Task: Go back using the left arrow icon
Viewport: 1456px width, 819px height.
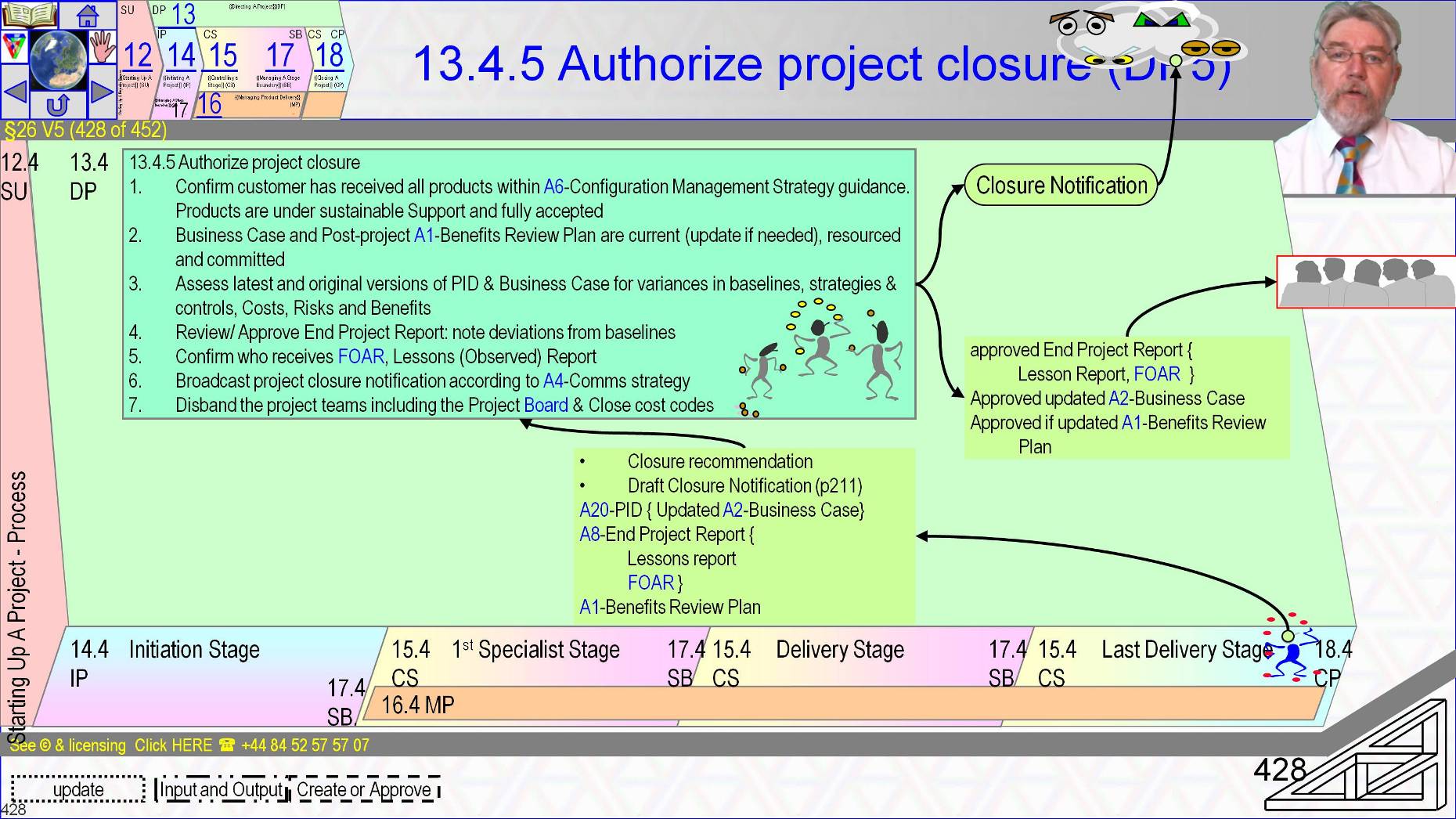Action: point(16,90)
